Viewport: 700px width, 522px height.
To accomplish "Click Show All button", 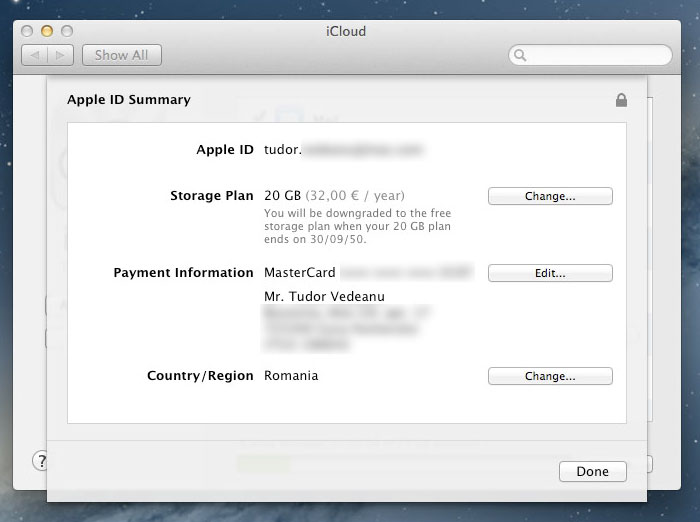I will [x=121, y=55].
